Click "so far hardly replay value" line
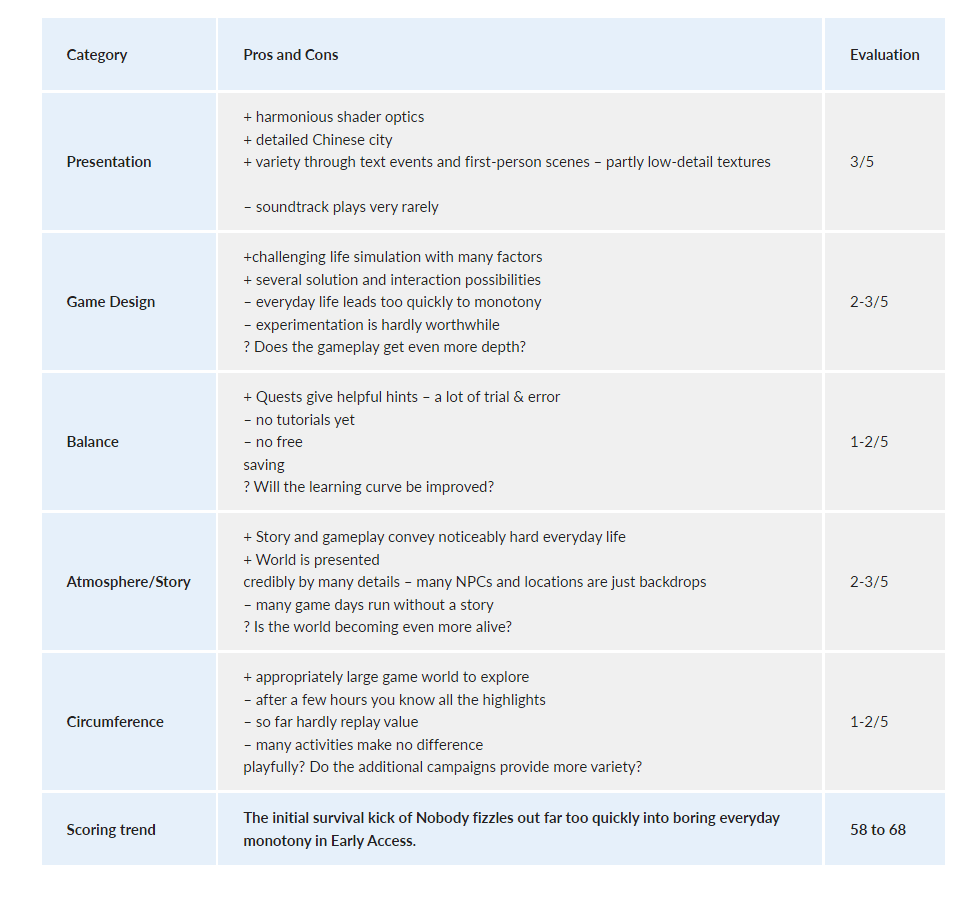 331,722
